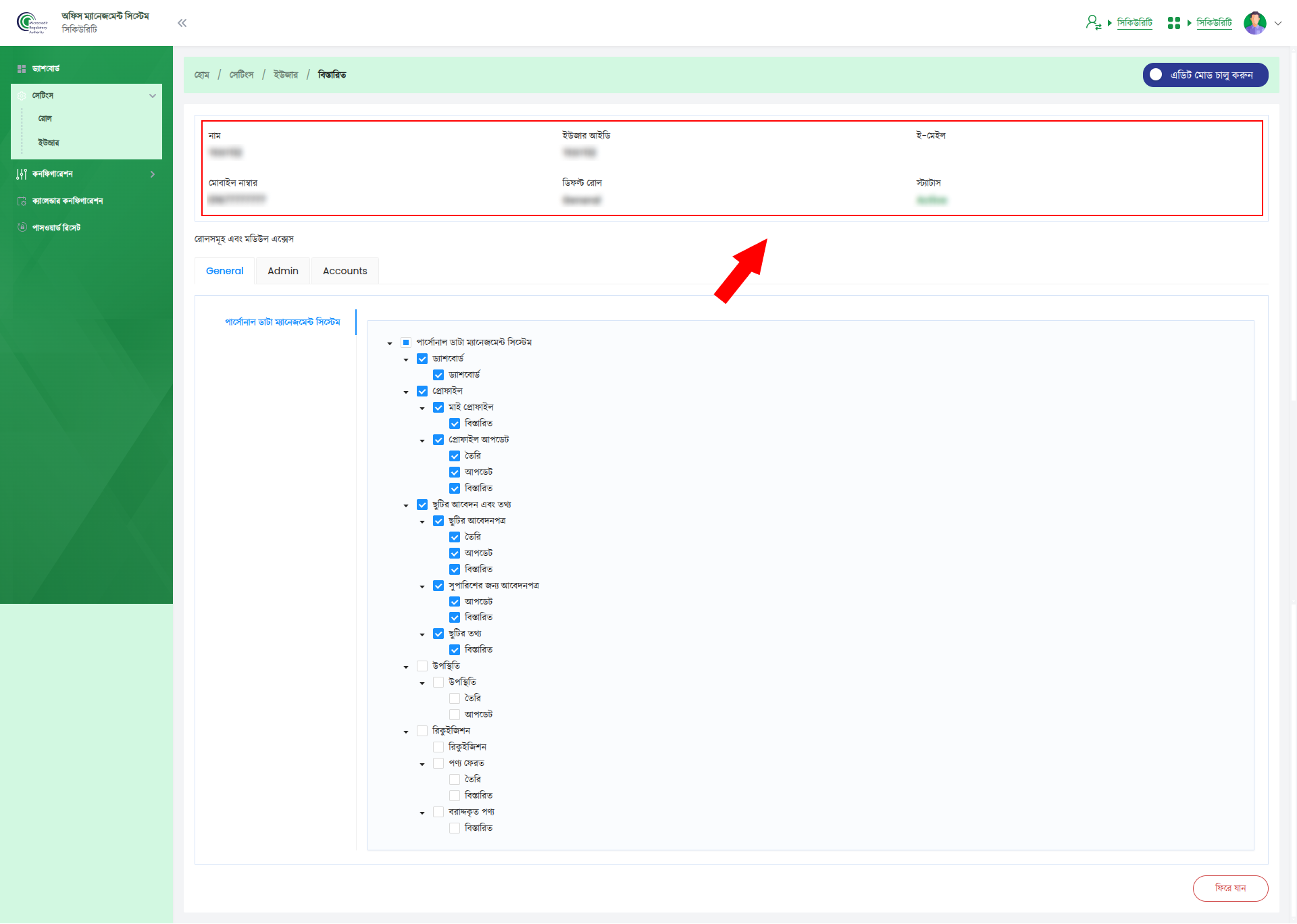Open ক্যালেন্ডার কনফিগারেশন menu item

pos(68,201)
